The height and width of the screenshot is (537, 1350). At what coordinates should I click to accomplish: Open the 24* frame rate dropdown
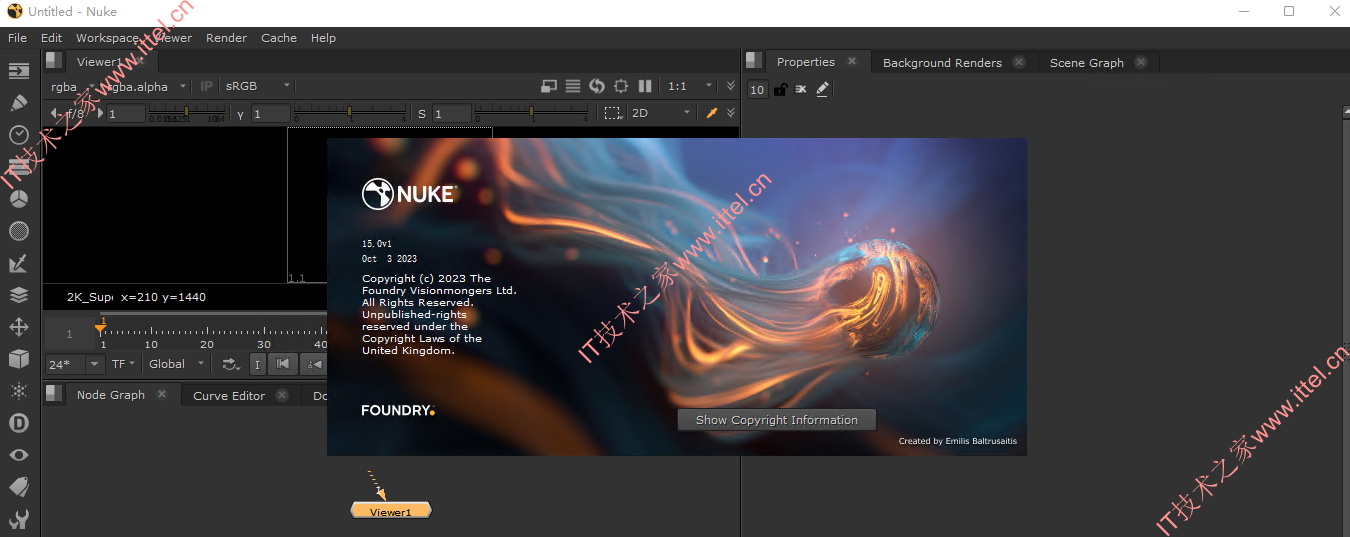(x=75, y=364)
